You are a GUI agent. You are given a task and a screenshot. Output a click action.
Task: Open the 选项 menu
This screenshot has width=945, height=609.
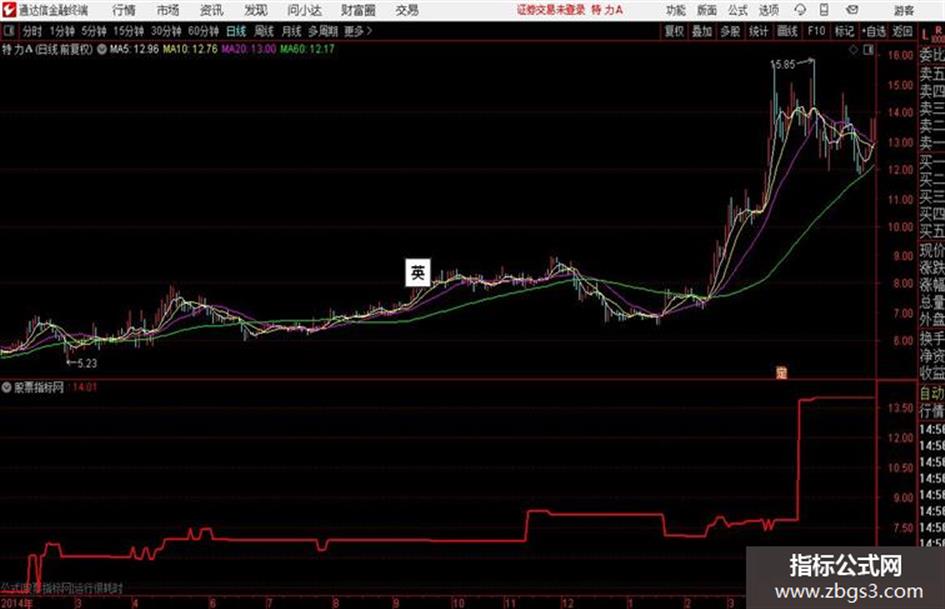pos(768,10)
